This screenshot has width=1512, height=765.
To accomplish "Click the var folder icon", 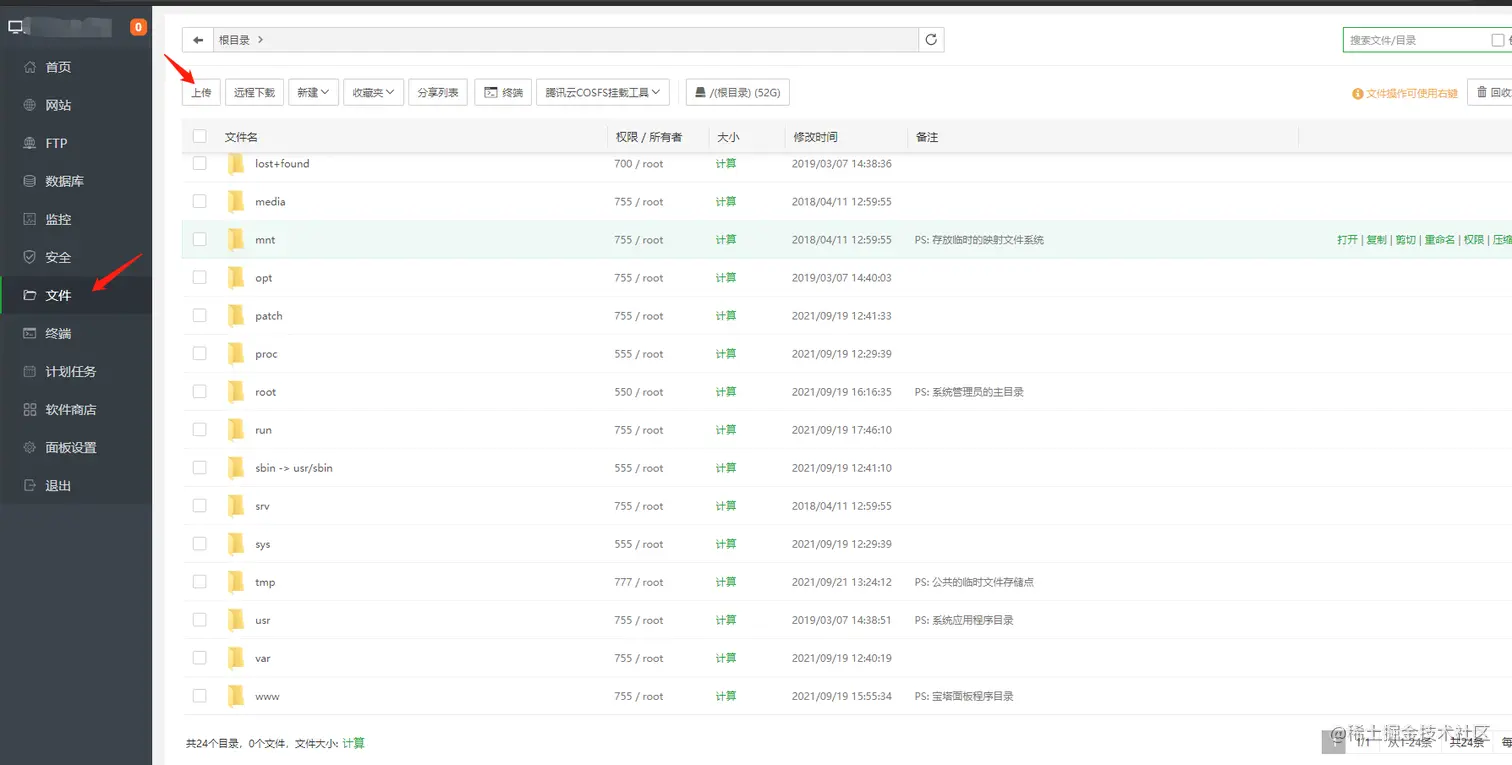I will pyautogui.click(x=236, y=658).
